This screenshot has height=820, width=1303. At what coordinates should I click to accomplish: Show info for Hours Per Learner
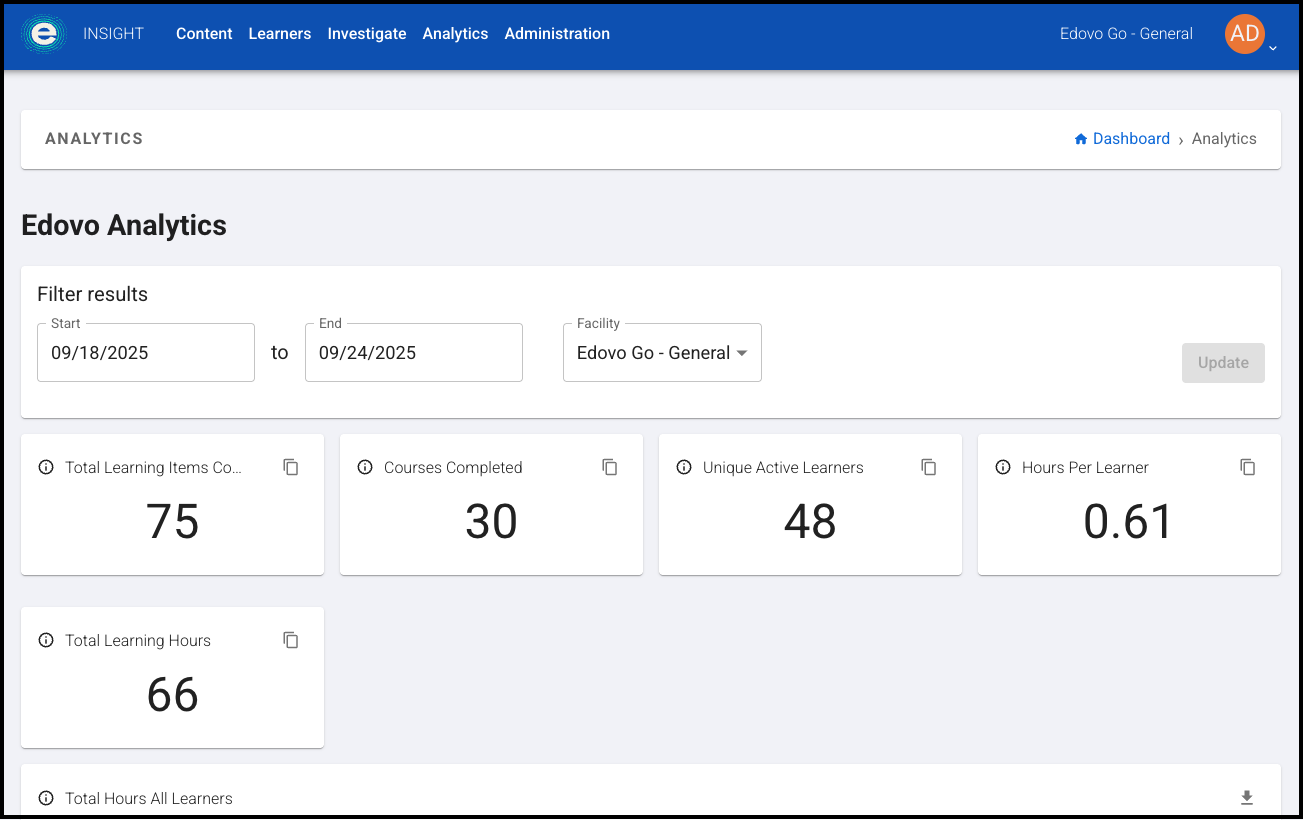[x=1003, y=467]
